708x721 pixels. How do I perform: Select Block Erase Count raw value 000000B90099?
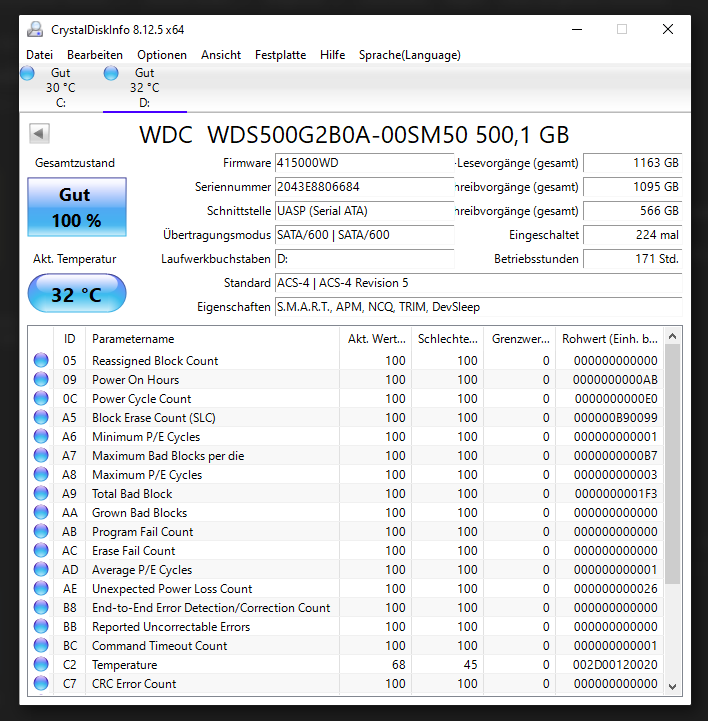tap(616, 418)
